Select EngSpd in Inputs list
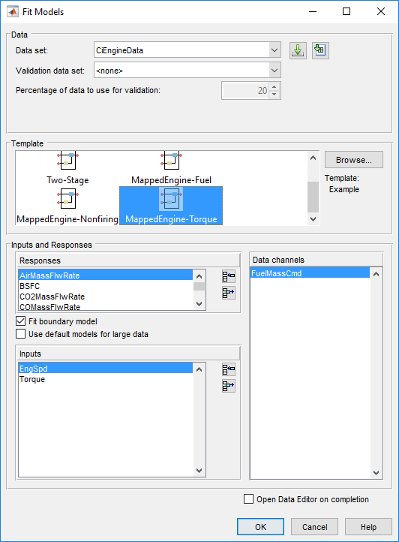The width and height of the screenshot is (399, 542). [105, 368]
